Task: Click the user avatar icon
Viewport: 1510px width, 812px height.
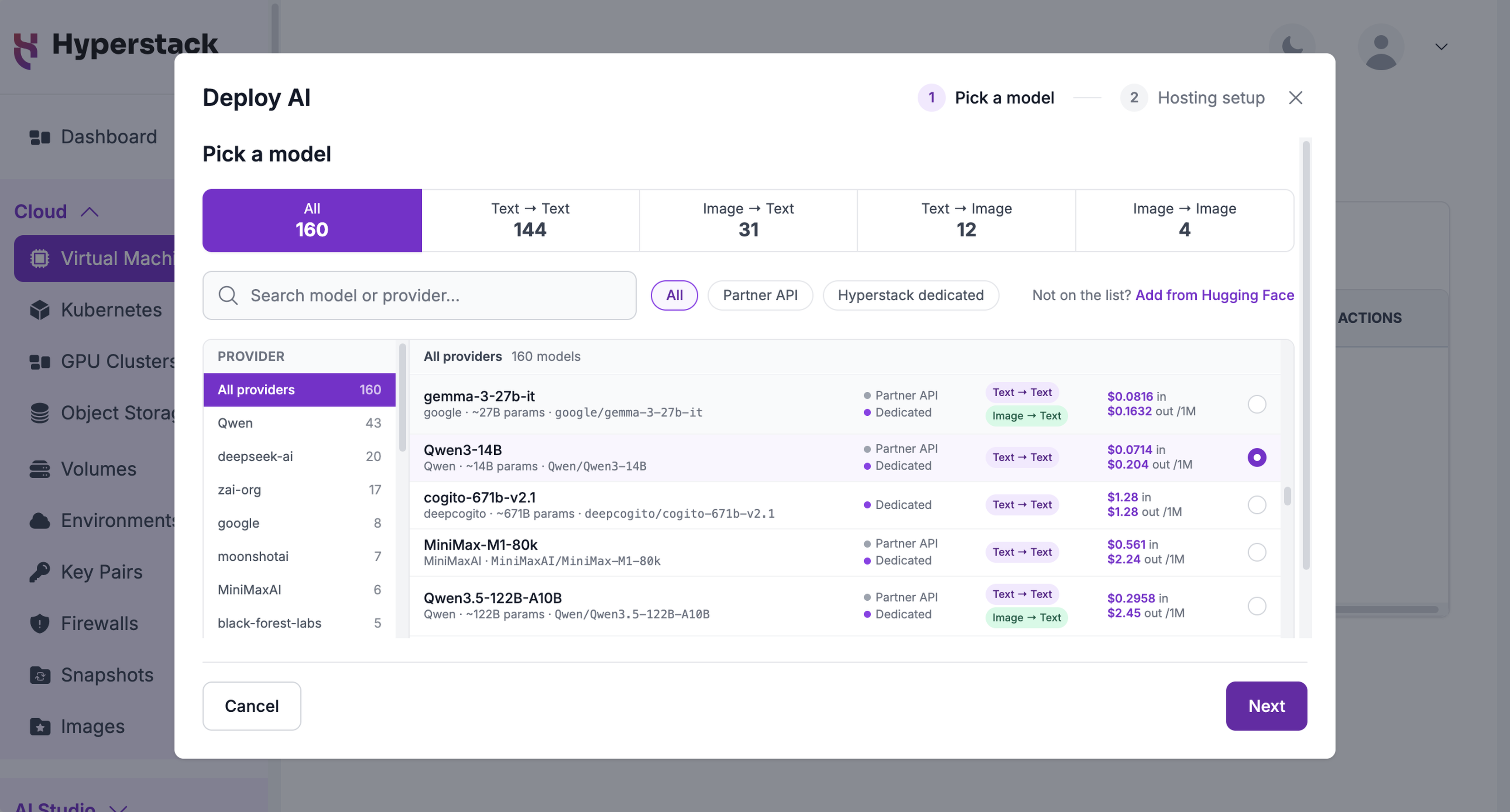Action: tap(1381, 47)
